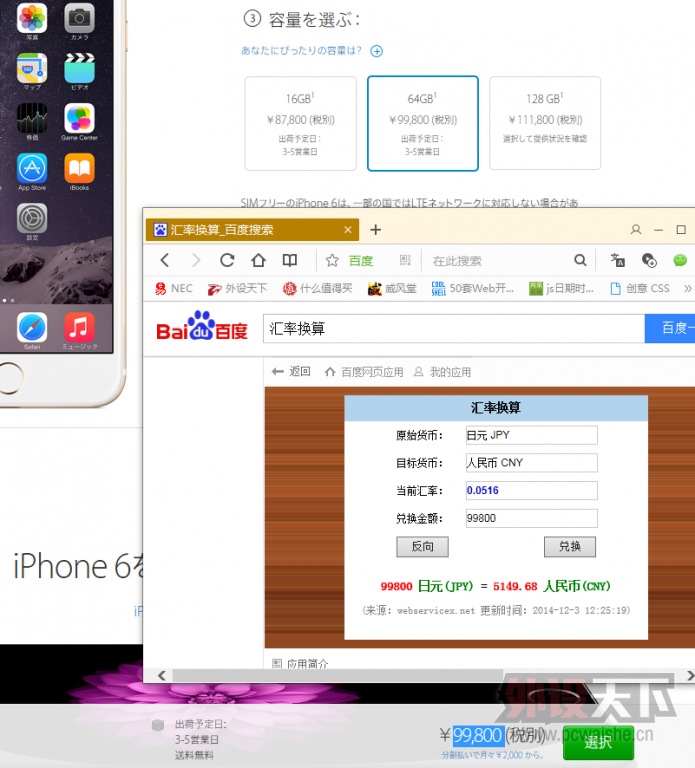This screenshot has width=695, height=768.
Task: Open the Maps app icon on iPhone
Action: point(32,68)
